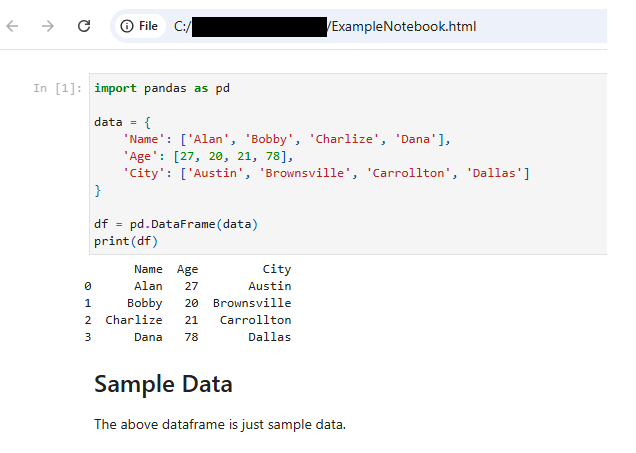Screen dimensions: 636x453
Task: Reload the ExampleNotebook page
Action: (x=84, y=26)
